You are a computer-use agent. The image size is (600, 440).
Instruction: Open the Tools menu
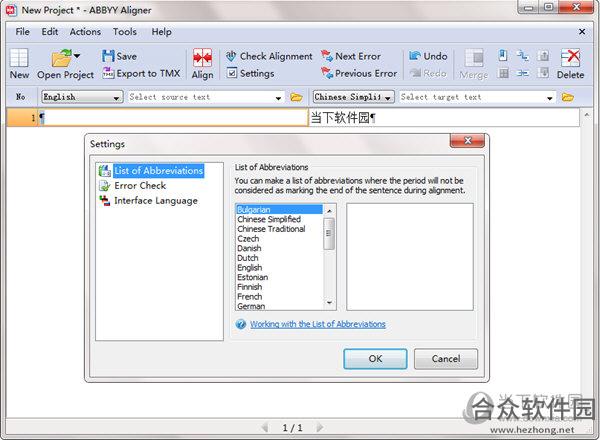click(x=125, y=32)
